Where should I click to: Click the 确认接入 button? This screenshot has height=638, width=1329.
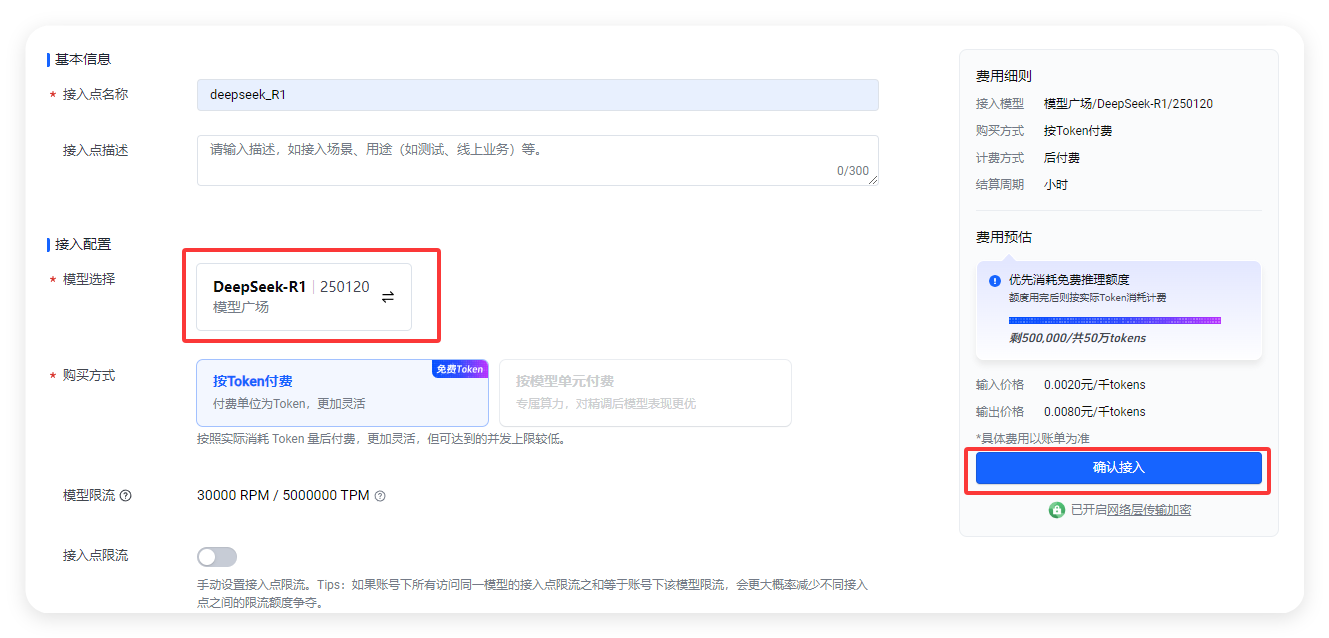1118,468
